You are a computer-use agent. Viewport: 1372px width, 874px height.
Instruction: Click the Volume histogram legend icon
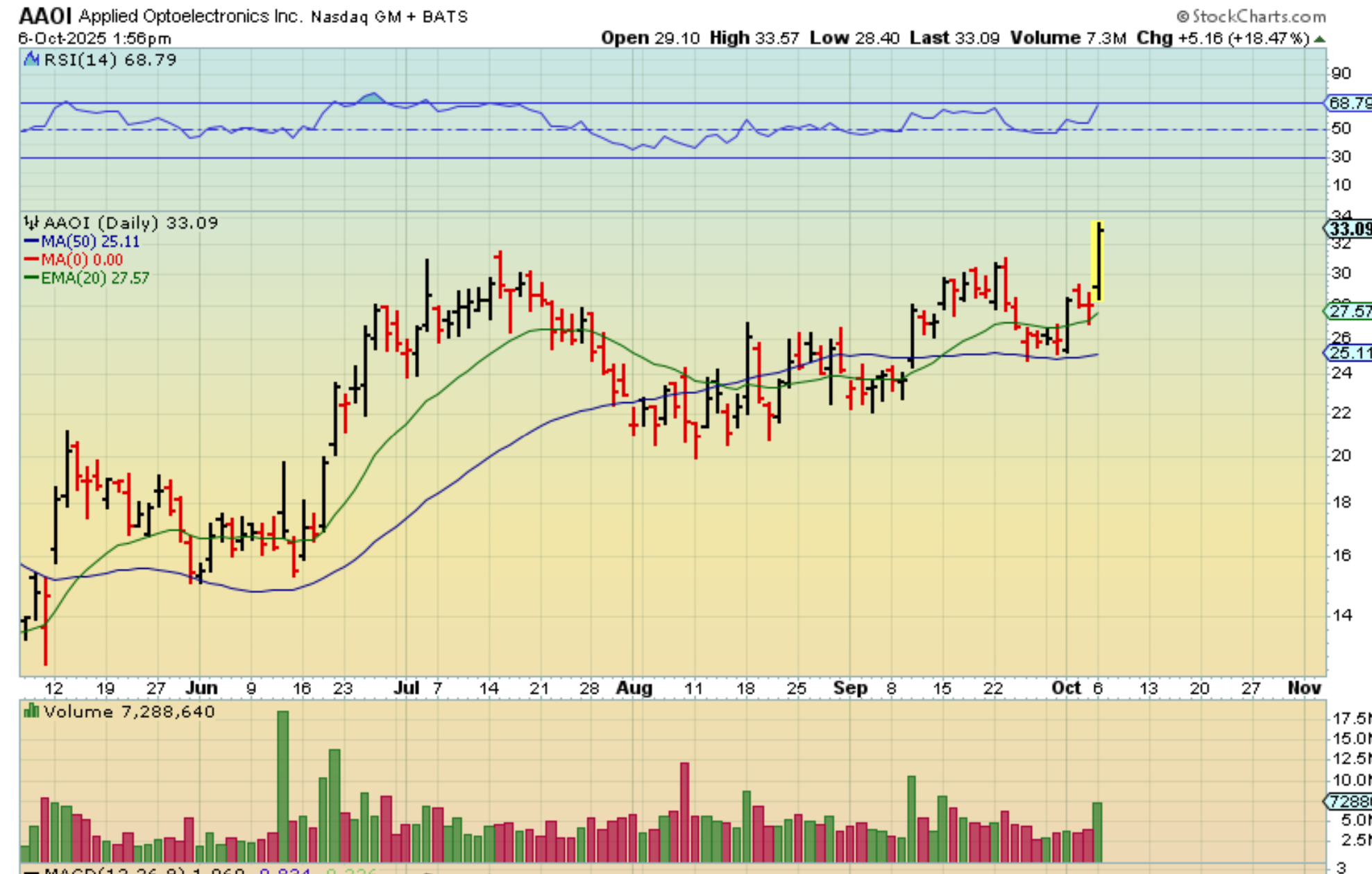31,711
